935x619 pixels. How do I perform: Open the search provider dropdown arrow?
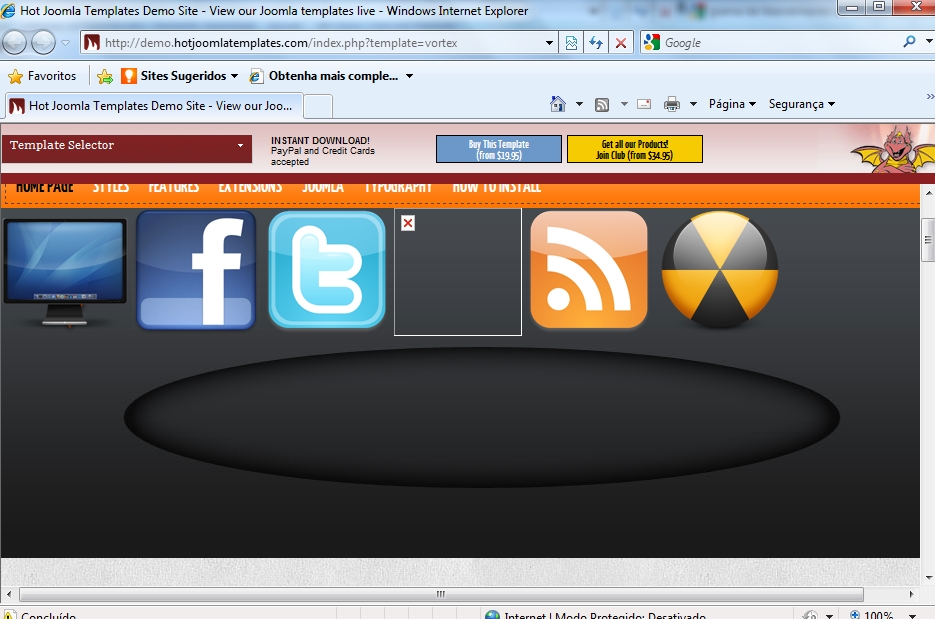pos(928,42)
